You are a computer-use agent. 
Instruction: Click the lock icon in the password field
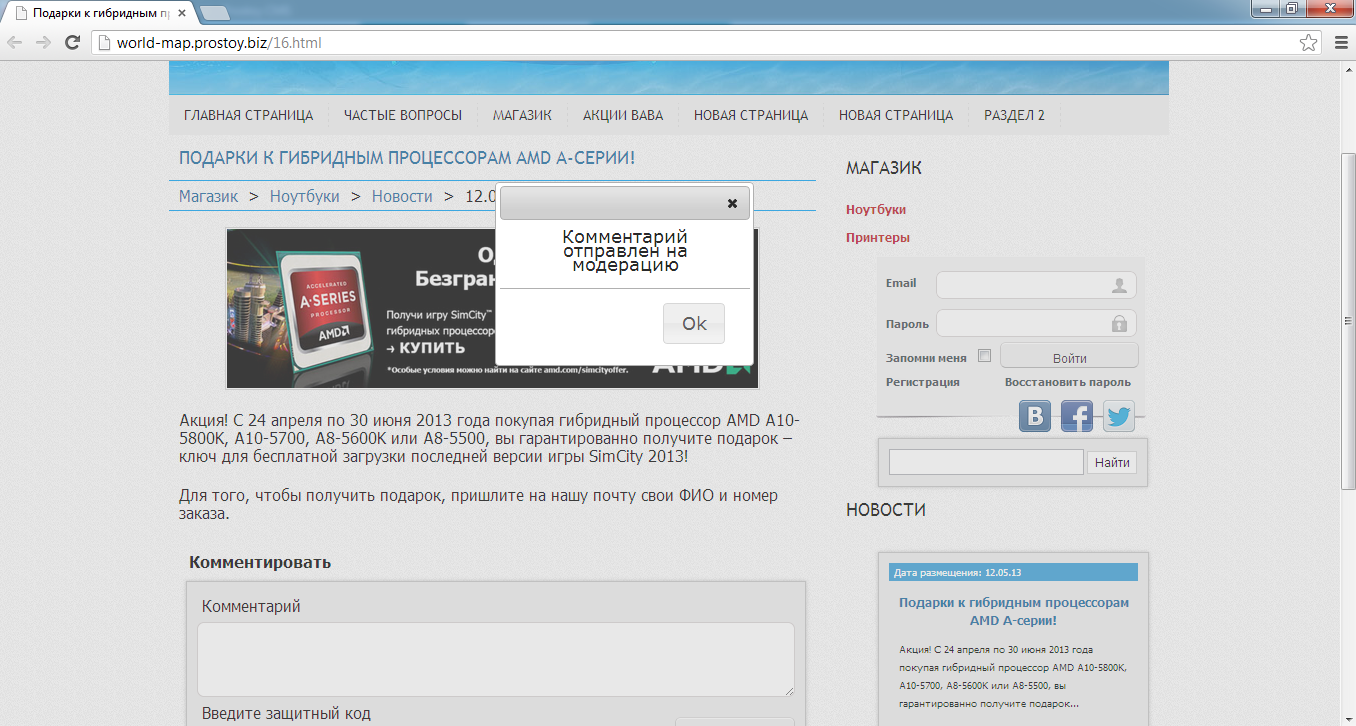point(1119,324)
